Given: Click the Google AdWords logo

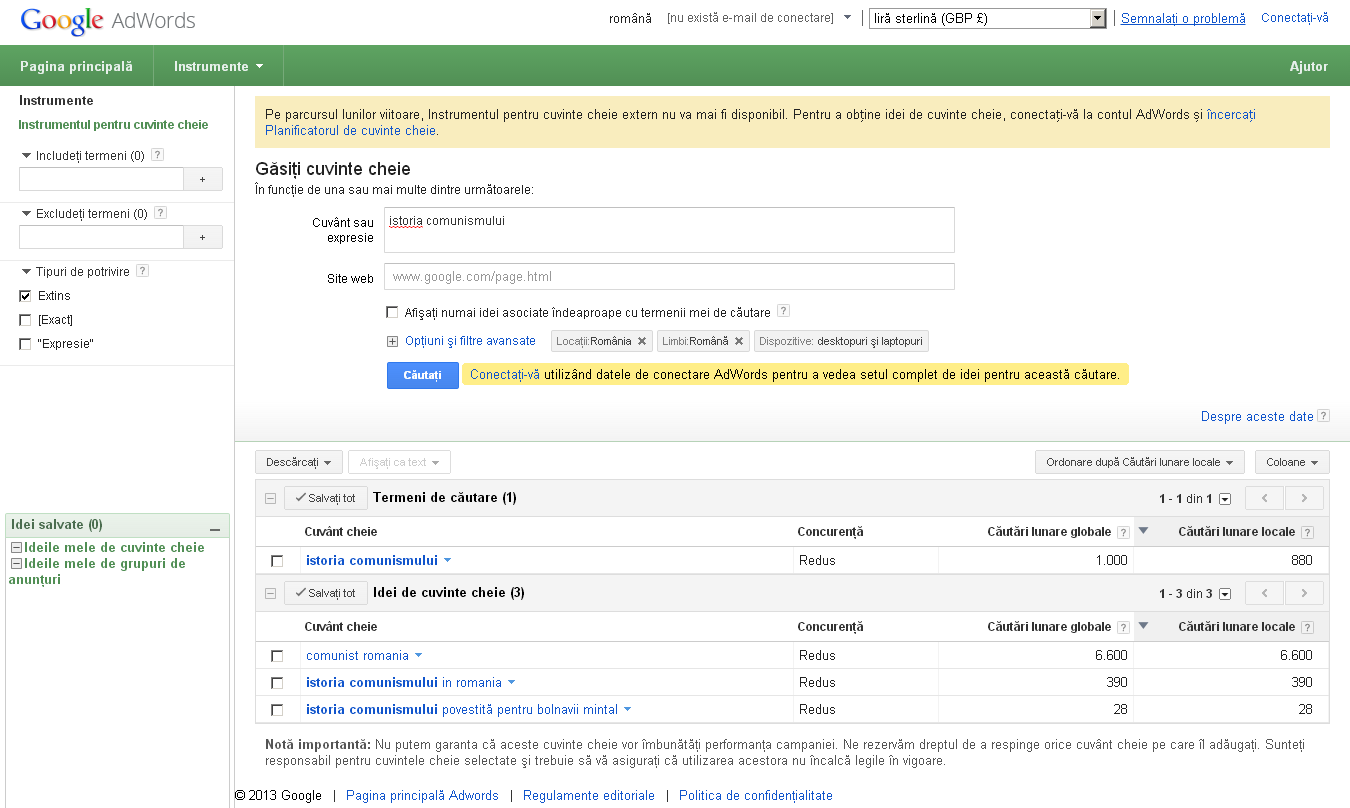Looking at the screenshot, I should point(108,20).
